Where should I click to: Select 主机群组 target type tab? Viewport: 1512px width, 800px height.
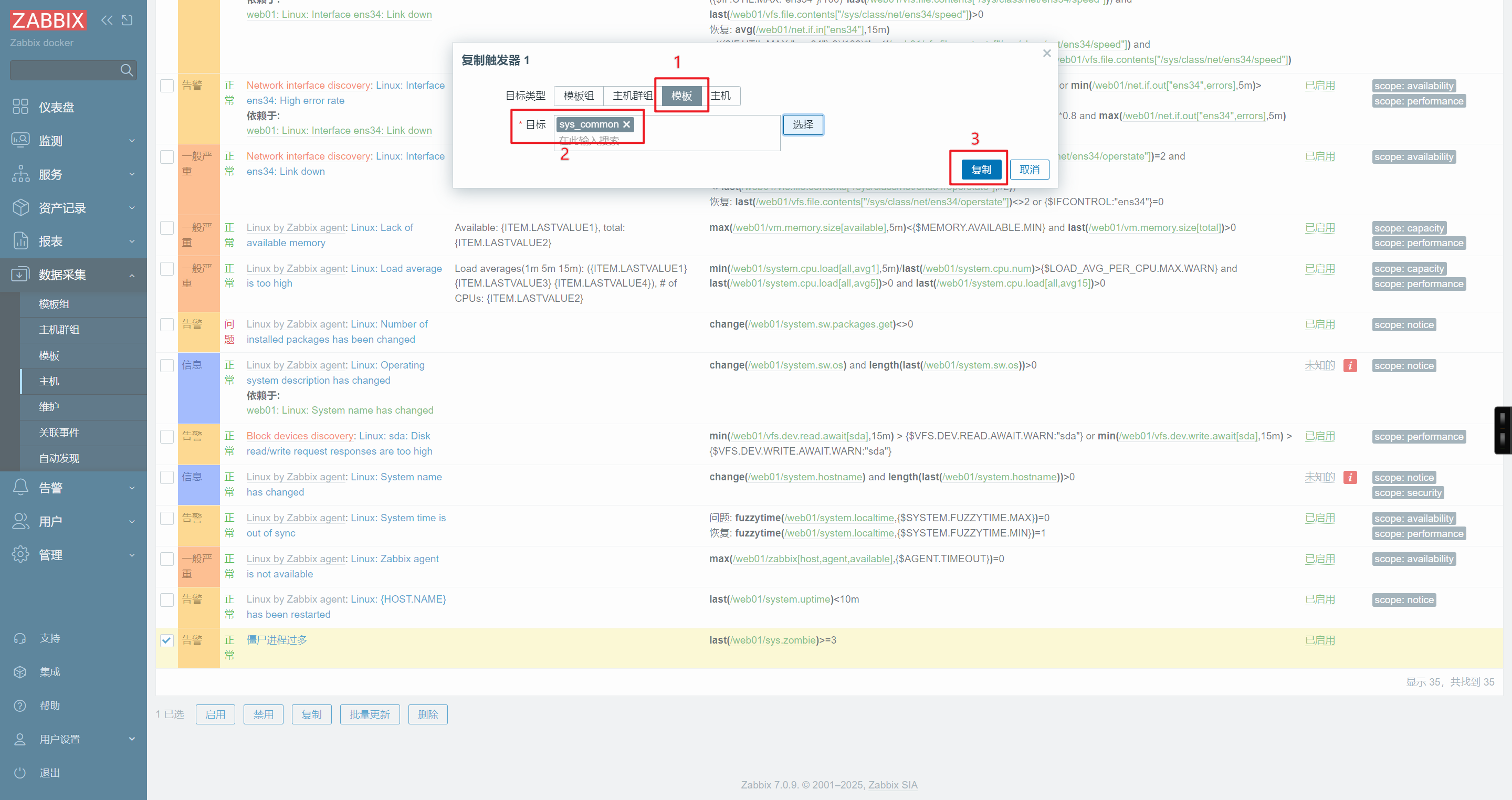[x=632, y=96]
